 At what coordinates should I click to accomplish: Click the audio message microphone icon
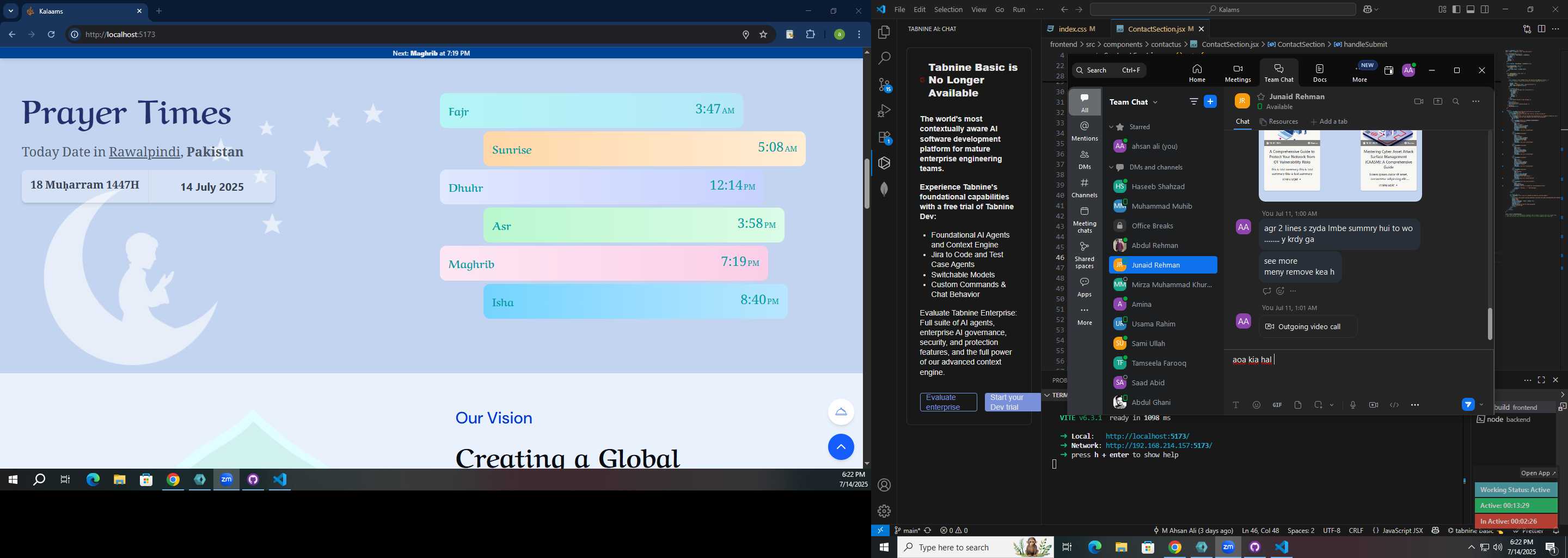[1352, 405]
